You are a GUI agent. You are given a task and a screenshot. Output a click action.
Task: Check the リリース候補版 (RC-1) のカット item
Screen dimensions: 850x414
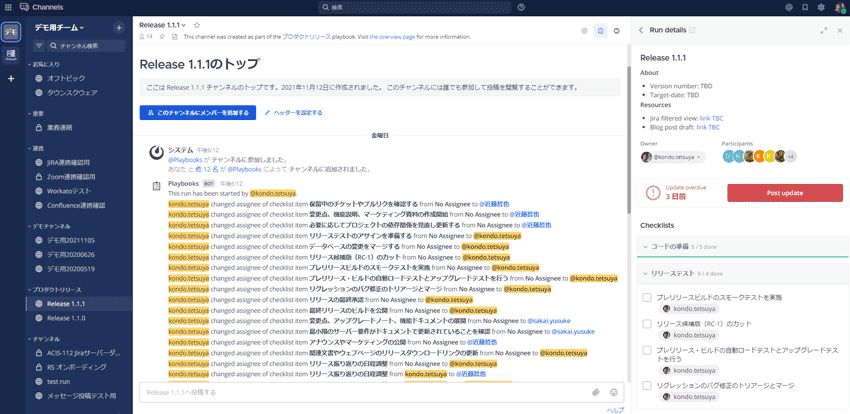pyautogui.click(x=647, y=324)
